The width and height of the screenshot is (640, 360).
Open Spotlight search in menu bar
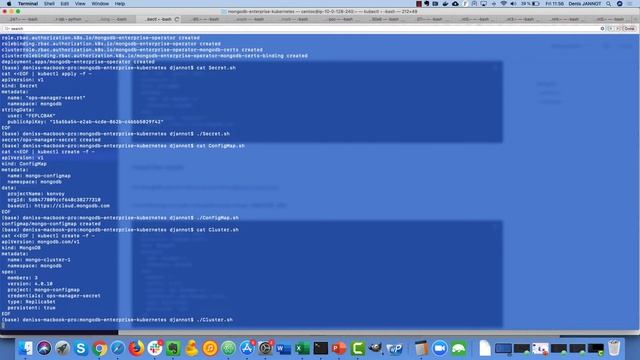pos(609,4)
